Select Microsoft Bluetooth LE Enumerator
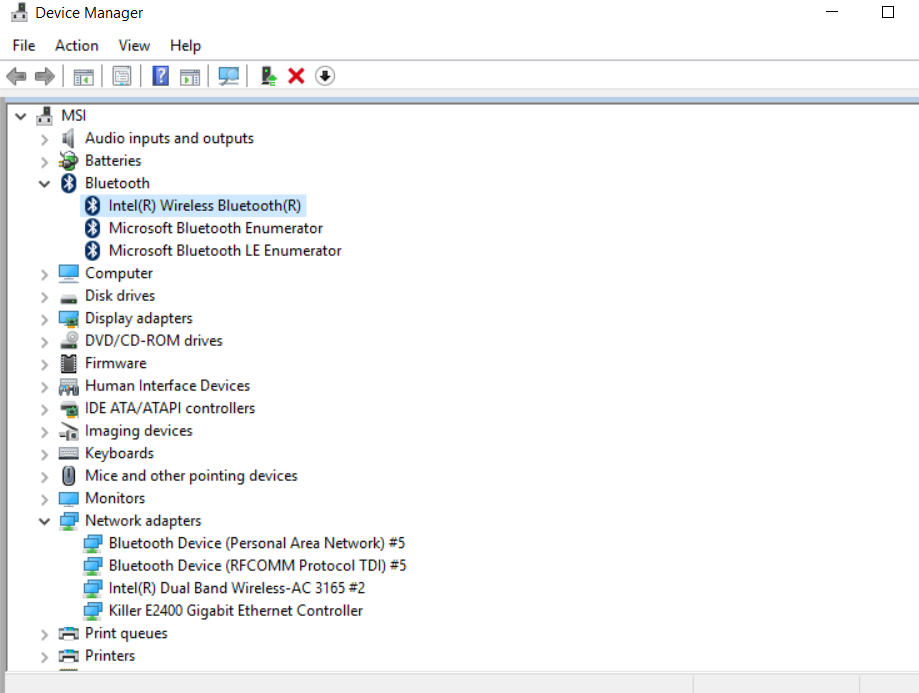The image size is (919, 693). tap(225, 250)
